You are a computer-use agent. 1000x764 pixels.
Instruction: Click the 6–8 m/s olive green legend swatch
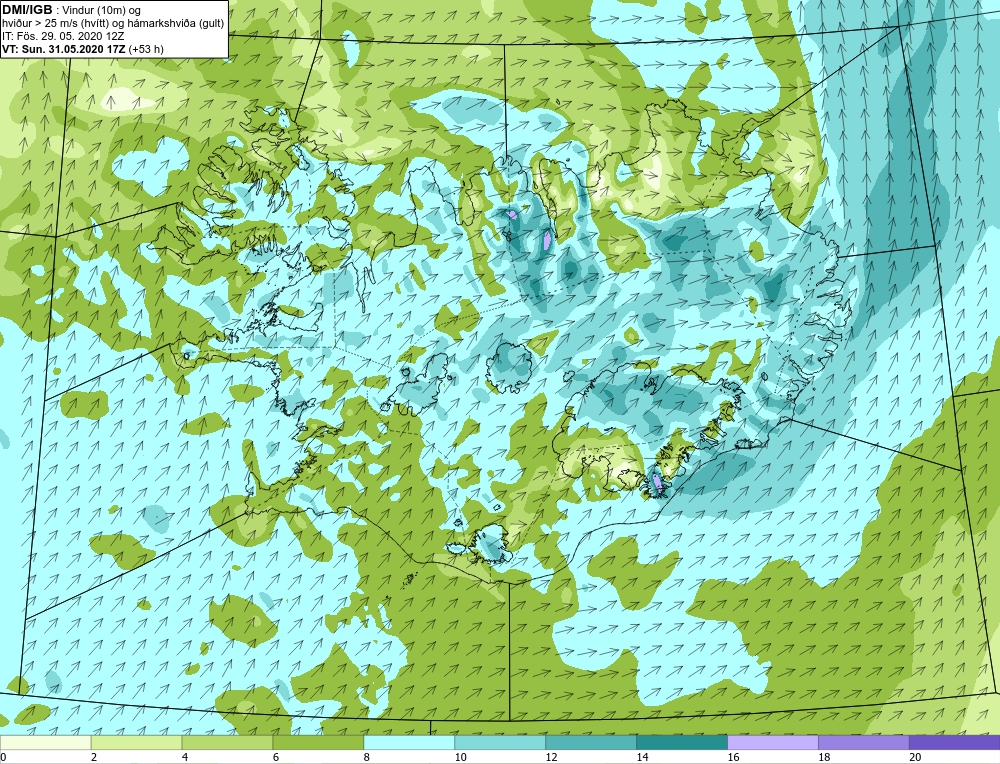tap(318, 742)
